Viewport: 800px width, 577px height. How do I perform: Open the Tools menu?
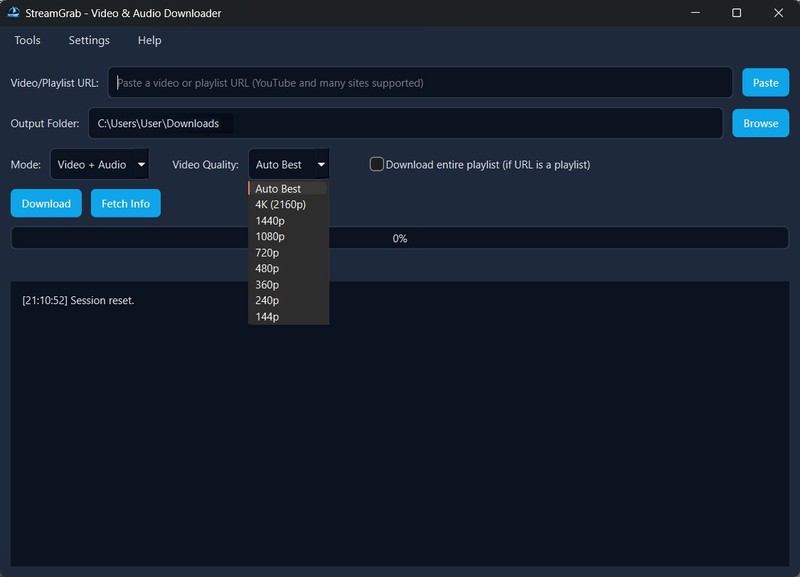[27, 40]
